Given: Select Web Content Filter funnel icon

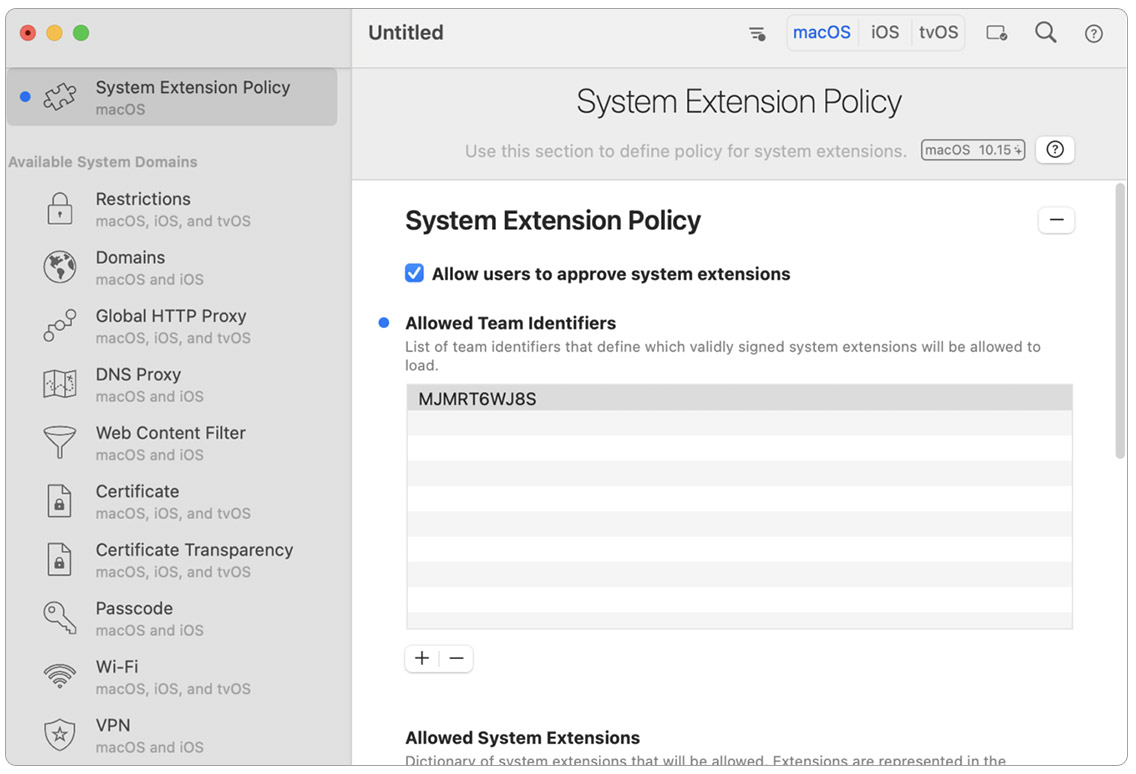Looking at the screenshot, I should [60, 443].
